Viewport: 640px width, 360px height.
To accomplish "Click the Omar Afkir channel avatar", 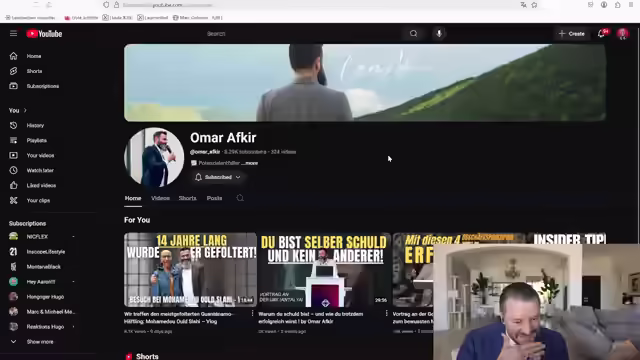I will [x=154, y=158].
